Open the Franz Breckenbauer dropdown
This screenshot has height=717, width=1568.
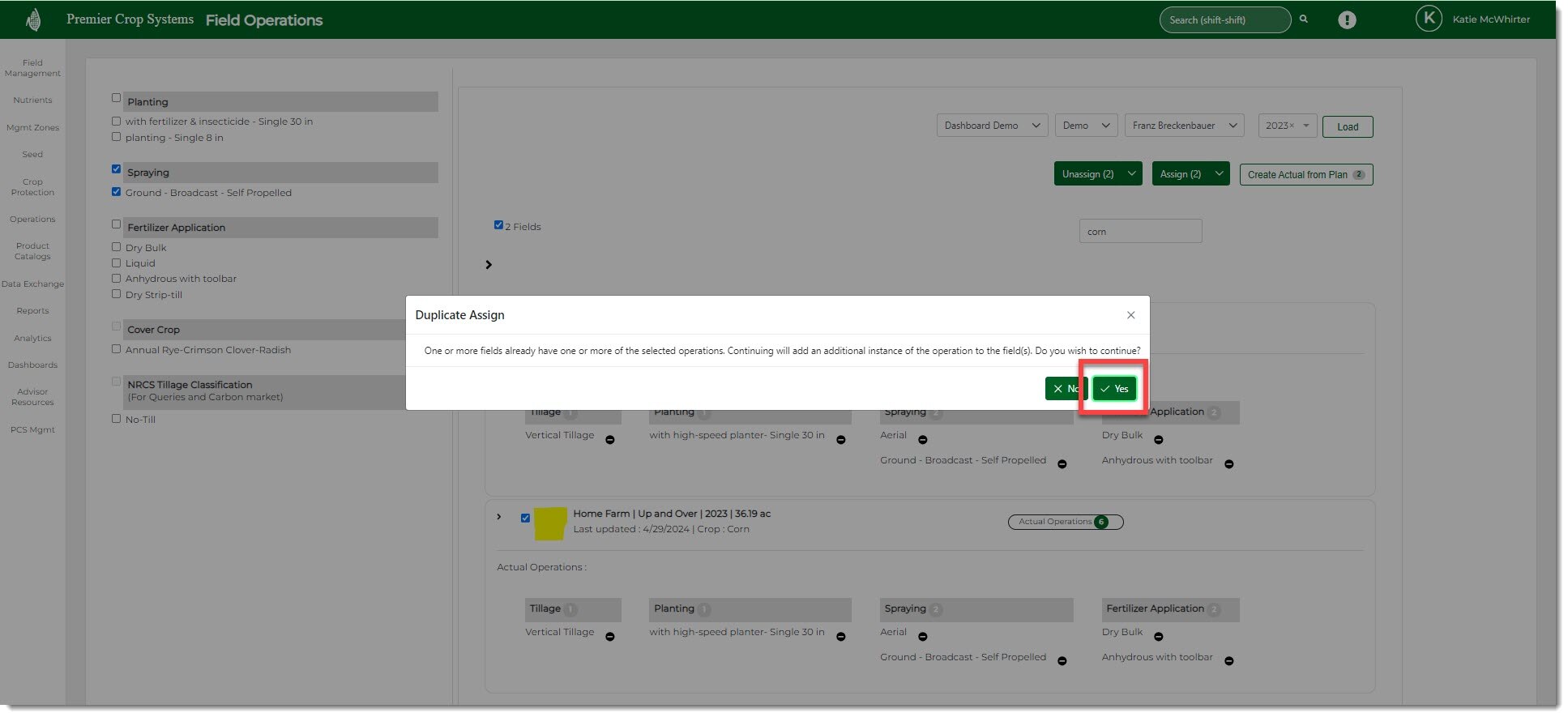click(x=1184, y=126)
